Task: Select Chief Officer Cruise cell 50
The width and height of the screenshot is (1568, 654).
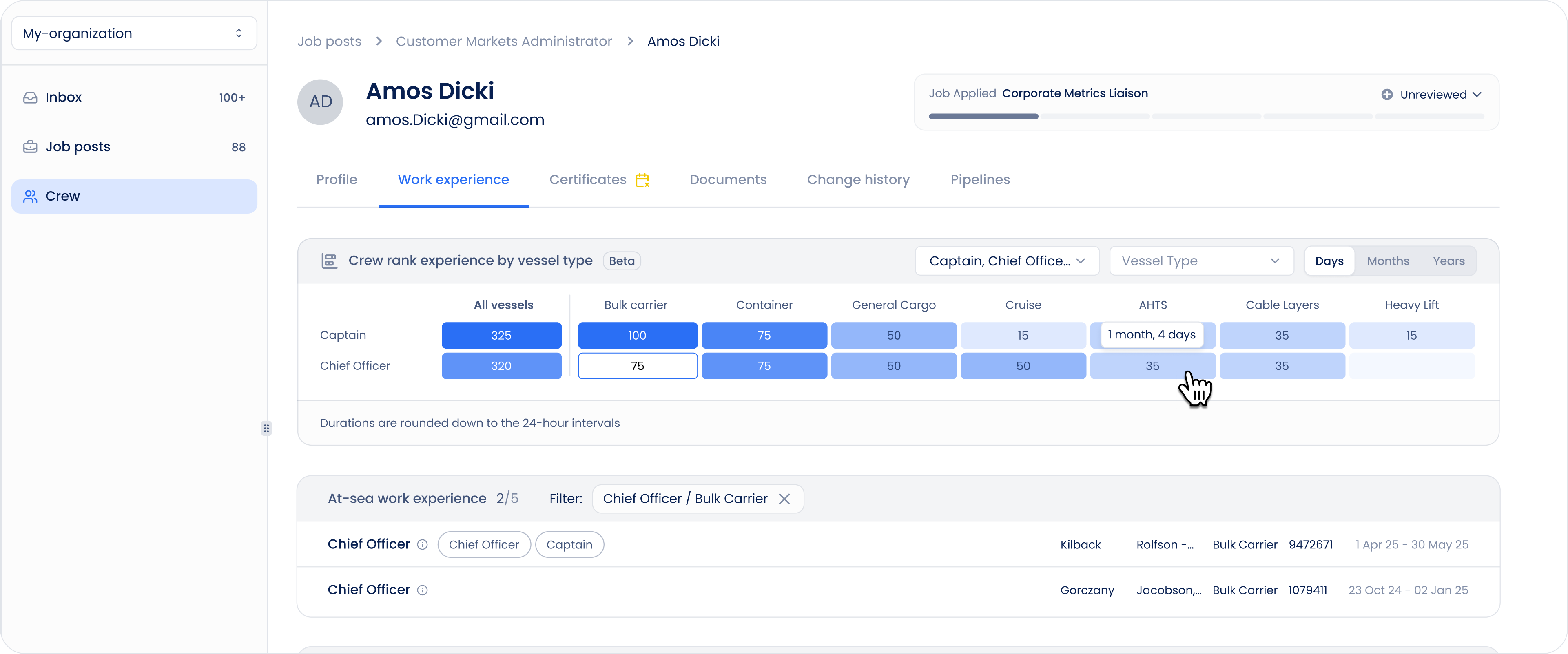Action: click(x=1023, y=366)
